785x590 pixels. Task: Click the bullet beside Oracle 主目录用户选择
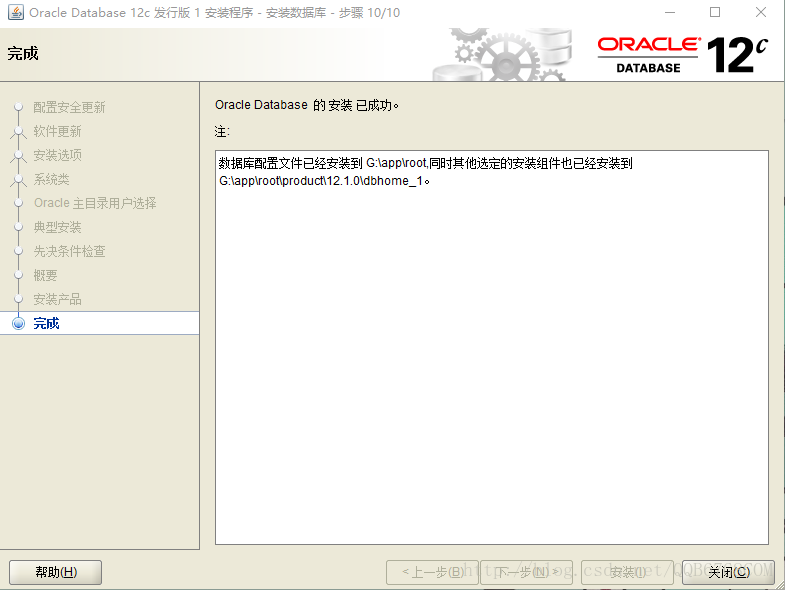[x=19, y=203]
